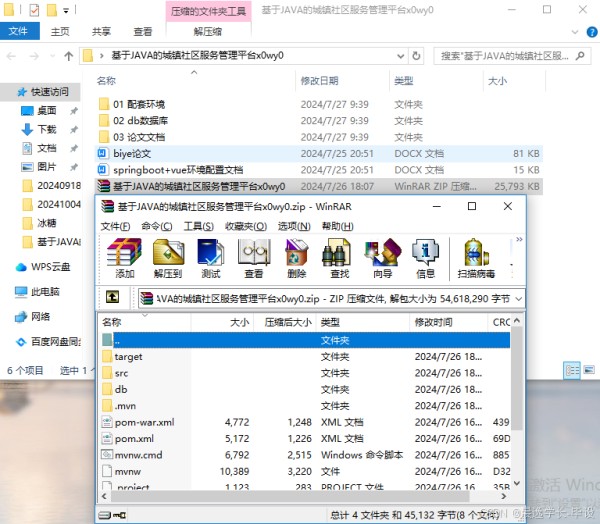Select the target folder in the archive
The image size is (600, 524).
point(304,357)
